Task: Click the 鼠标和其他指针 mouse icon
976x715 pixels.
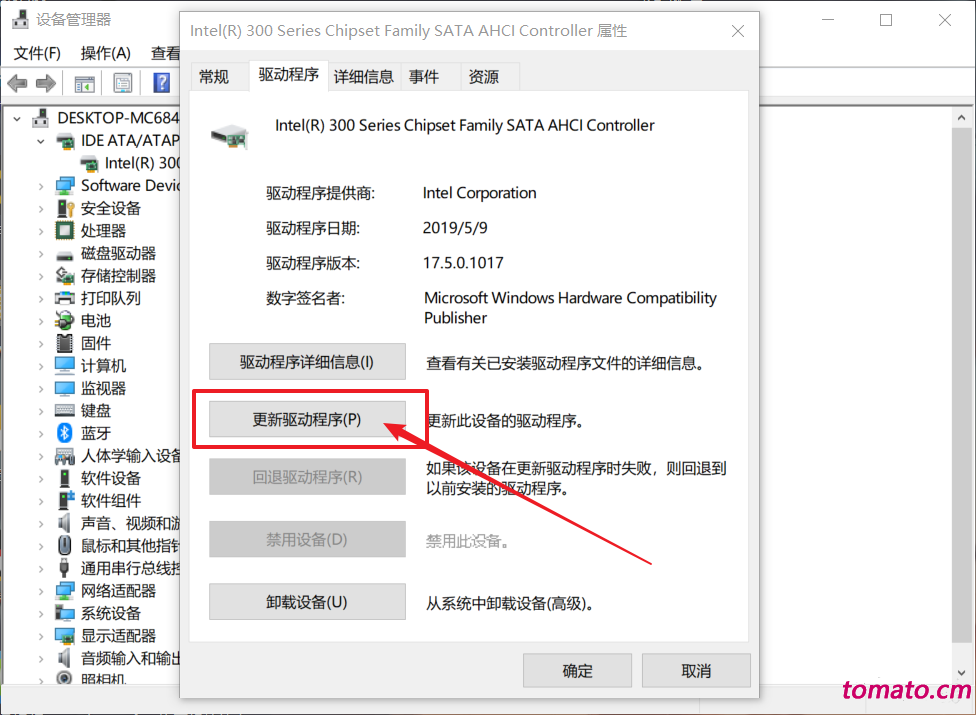Action: pyautogui.click(x=65, y=545)
